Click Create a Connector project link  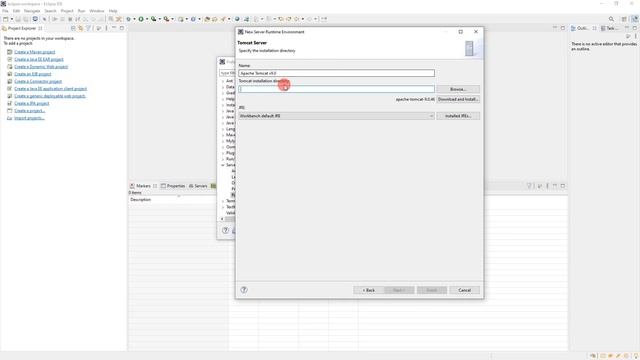(x=38, y=82)
